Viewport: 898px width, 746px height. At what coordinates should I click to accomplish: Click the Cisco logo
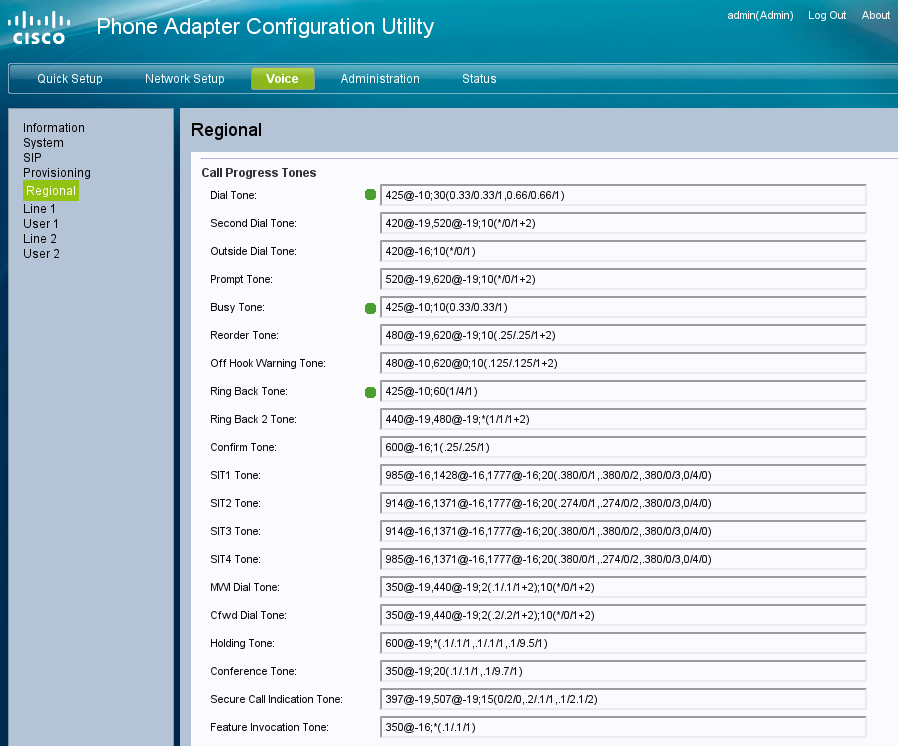(x=39, y=28)
